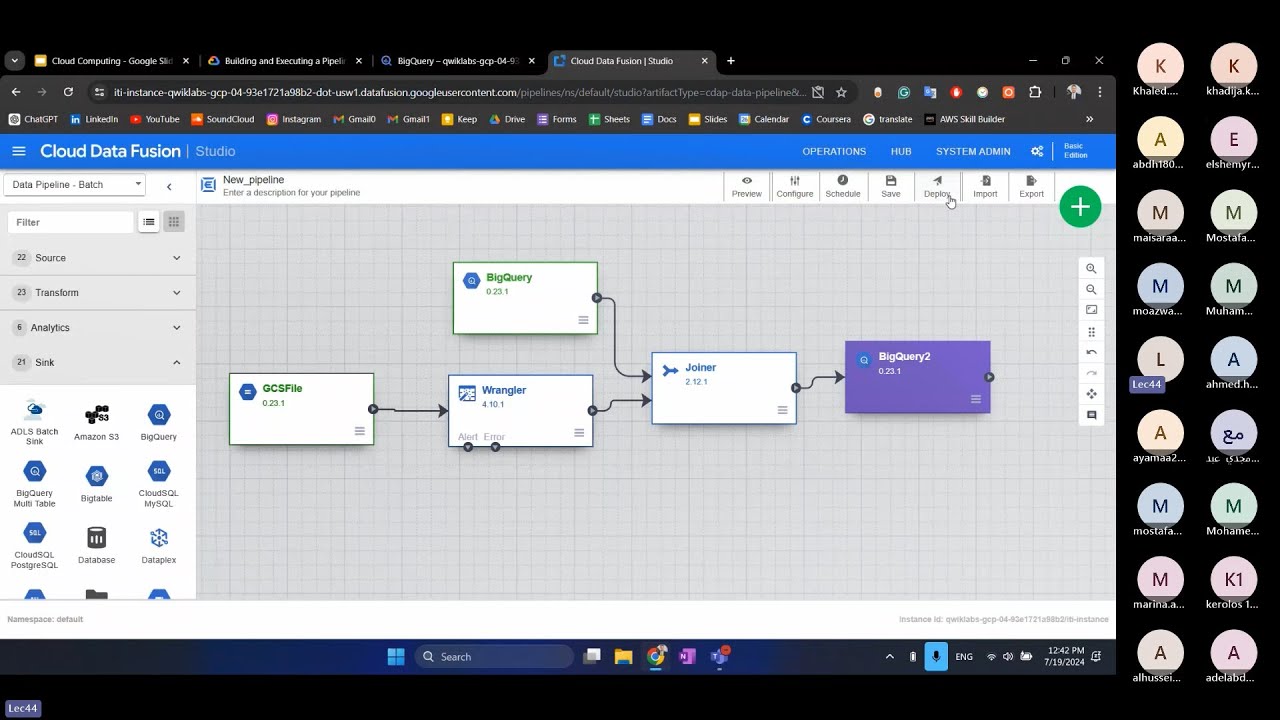This screenshot has width=1280, height=720.
Task: Open the HUB
Action: (x=901, y=151)
